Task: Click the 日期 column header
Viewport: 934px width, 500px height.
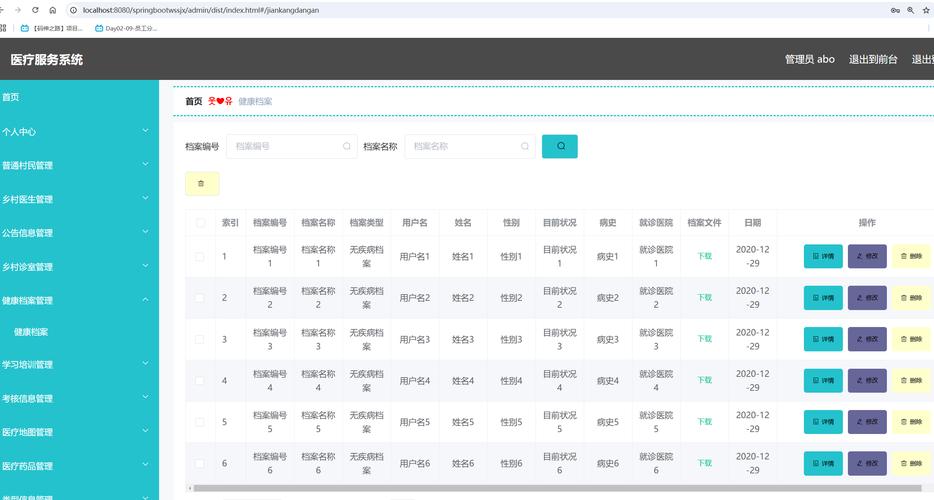Action: coord(752,223)
